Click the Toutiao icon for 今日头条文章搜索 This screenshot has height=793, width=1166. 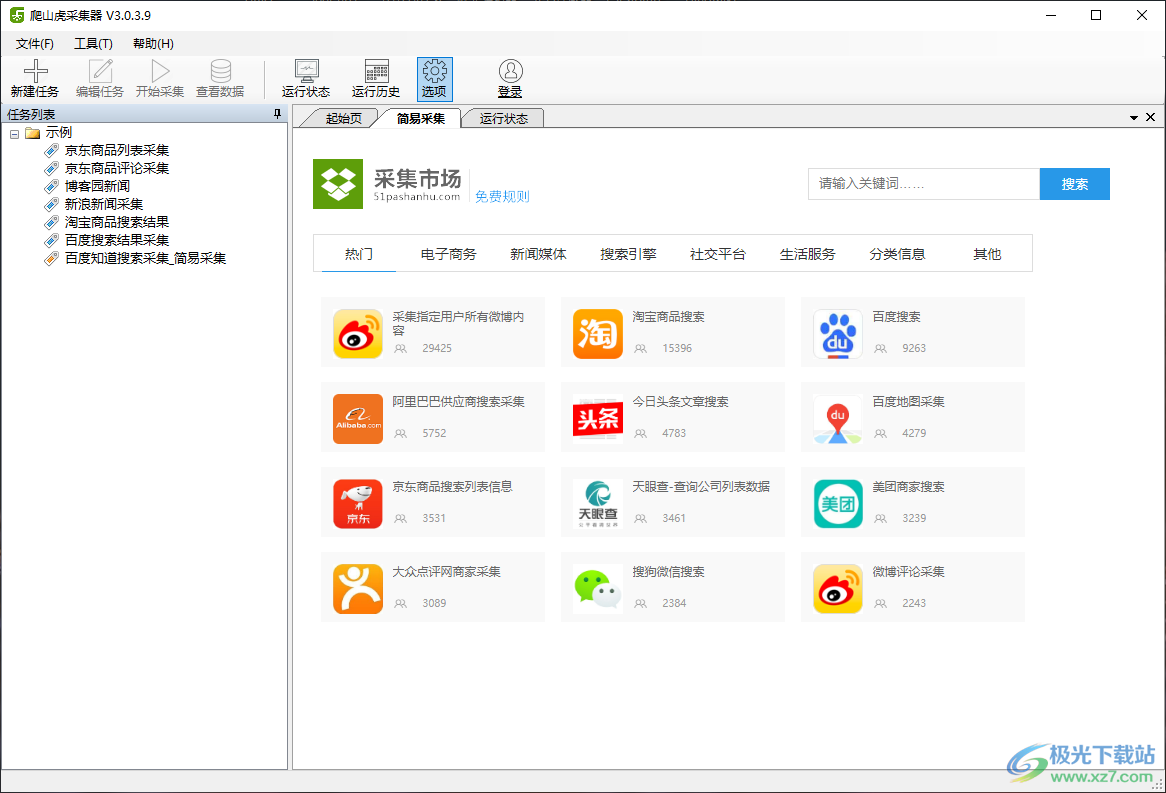click(598, 419)
